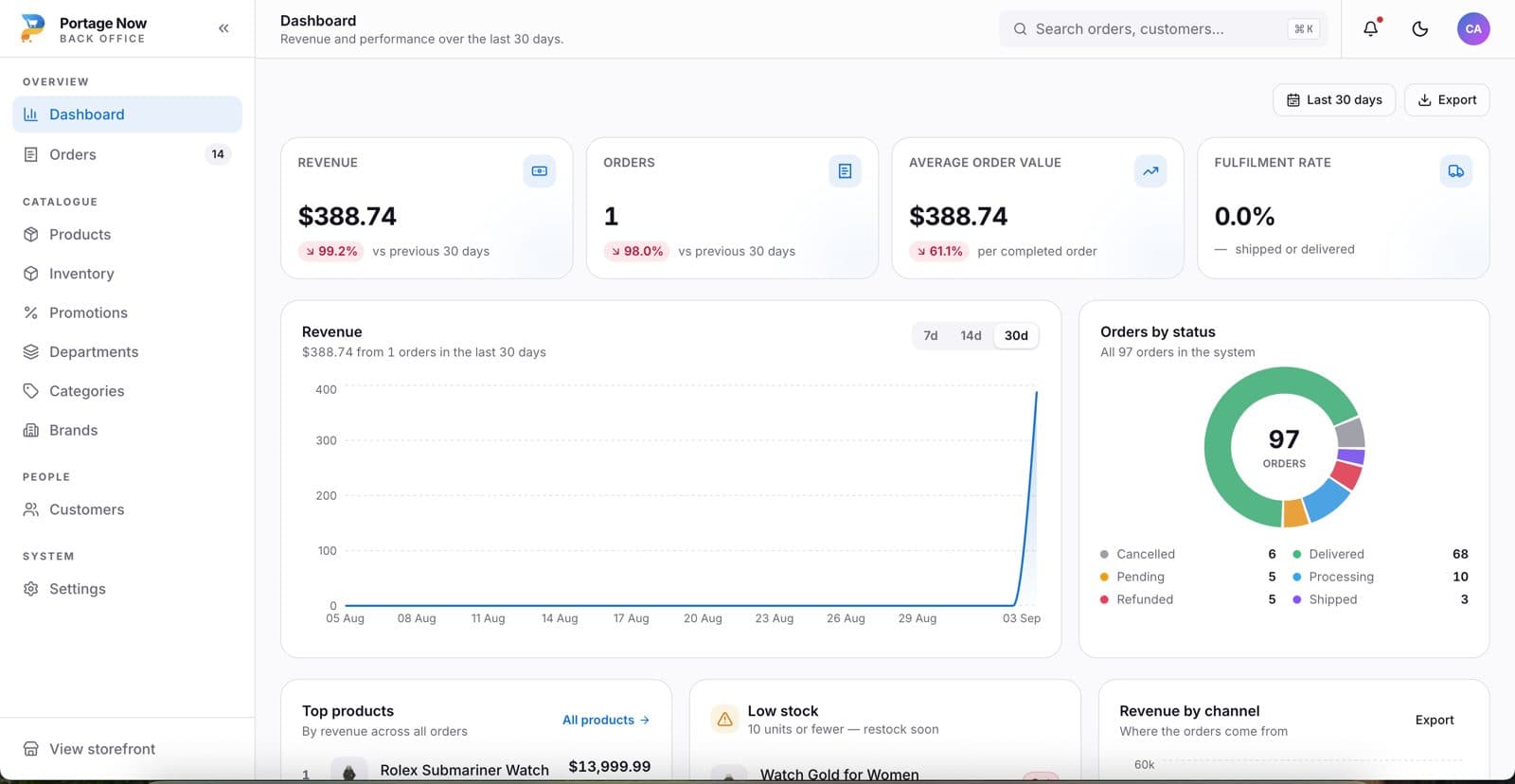Click the search magnifier icon
The image size is (1515, 784).
pyautogui.click(x=1020, y=29)
